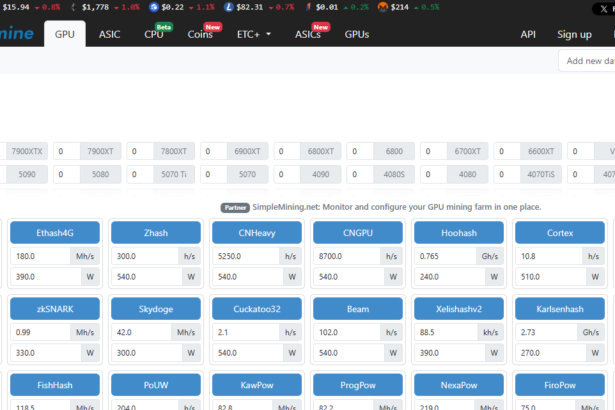Click the Sign up link

tap(575, 34)
